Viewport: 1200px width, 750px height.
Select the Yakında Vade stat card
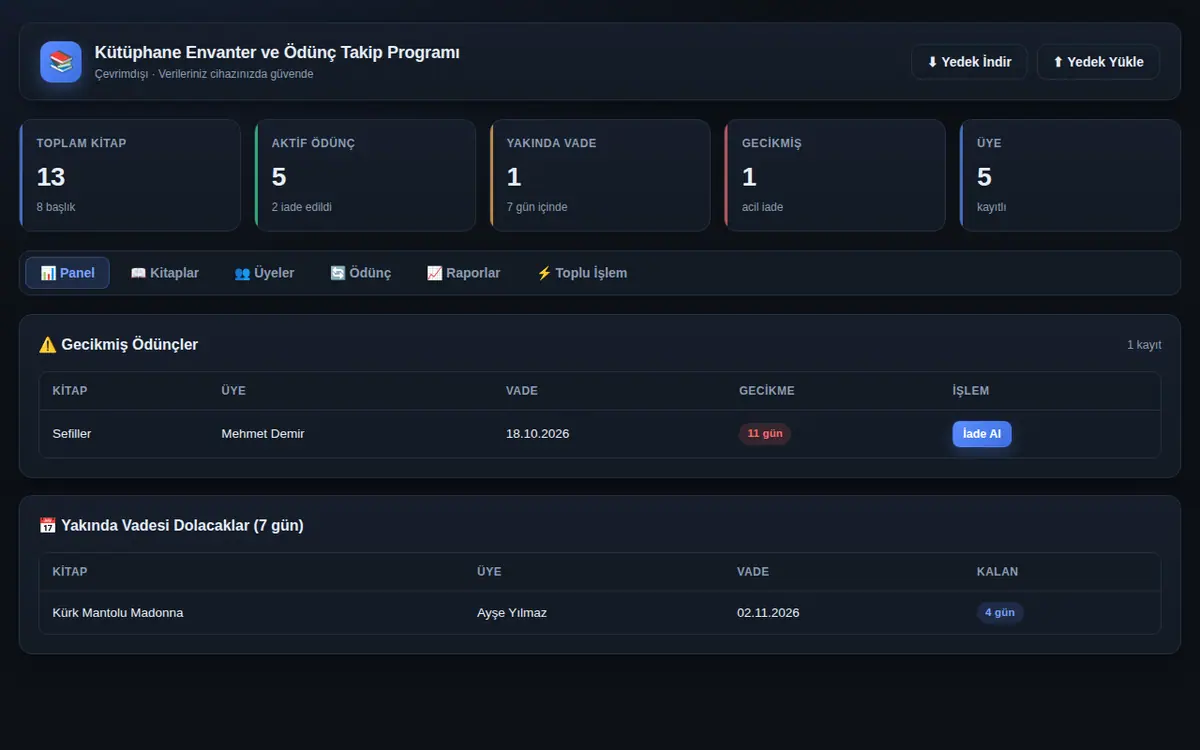point(600,175)
